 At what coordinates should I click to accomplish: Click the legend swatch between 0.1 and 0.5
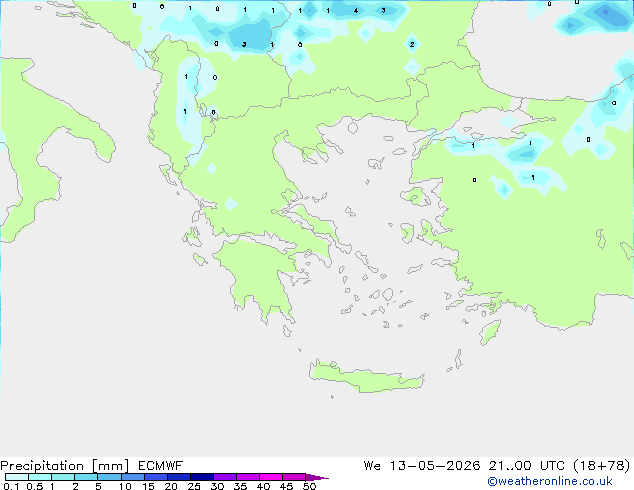(17, 477)
